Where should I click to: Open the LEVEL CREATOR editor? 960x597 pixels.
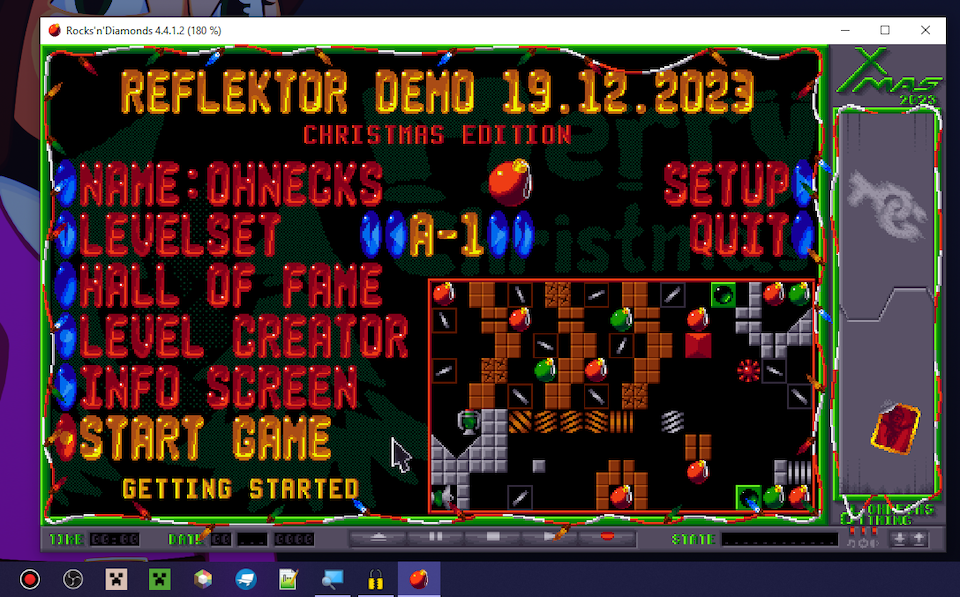[243, 336]
